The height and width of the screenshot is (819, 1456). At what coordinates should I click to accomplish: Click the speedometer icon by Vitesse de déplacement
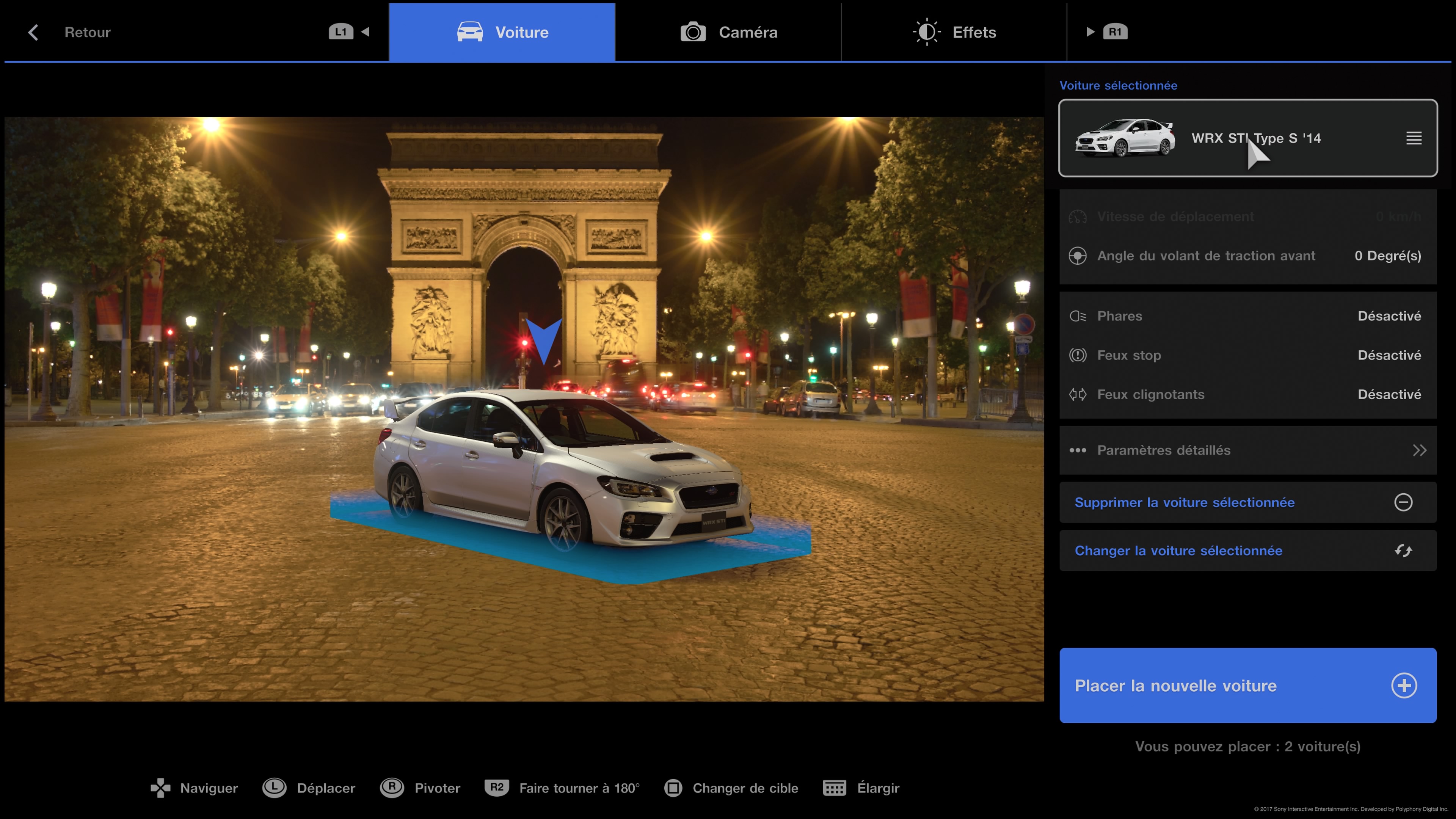coord(1077,217)
